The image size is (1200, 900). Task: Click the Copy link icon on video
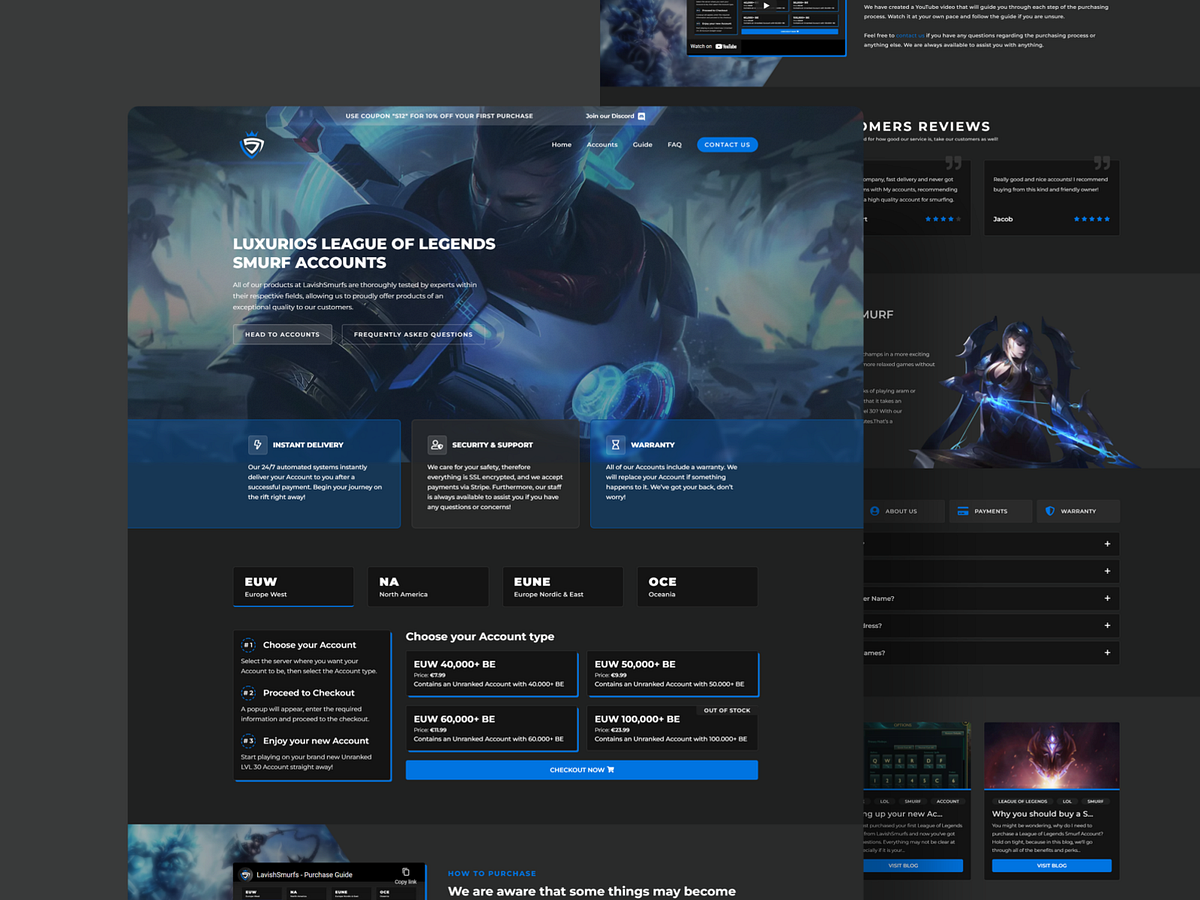click(405, 873)
